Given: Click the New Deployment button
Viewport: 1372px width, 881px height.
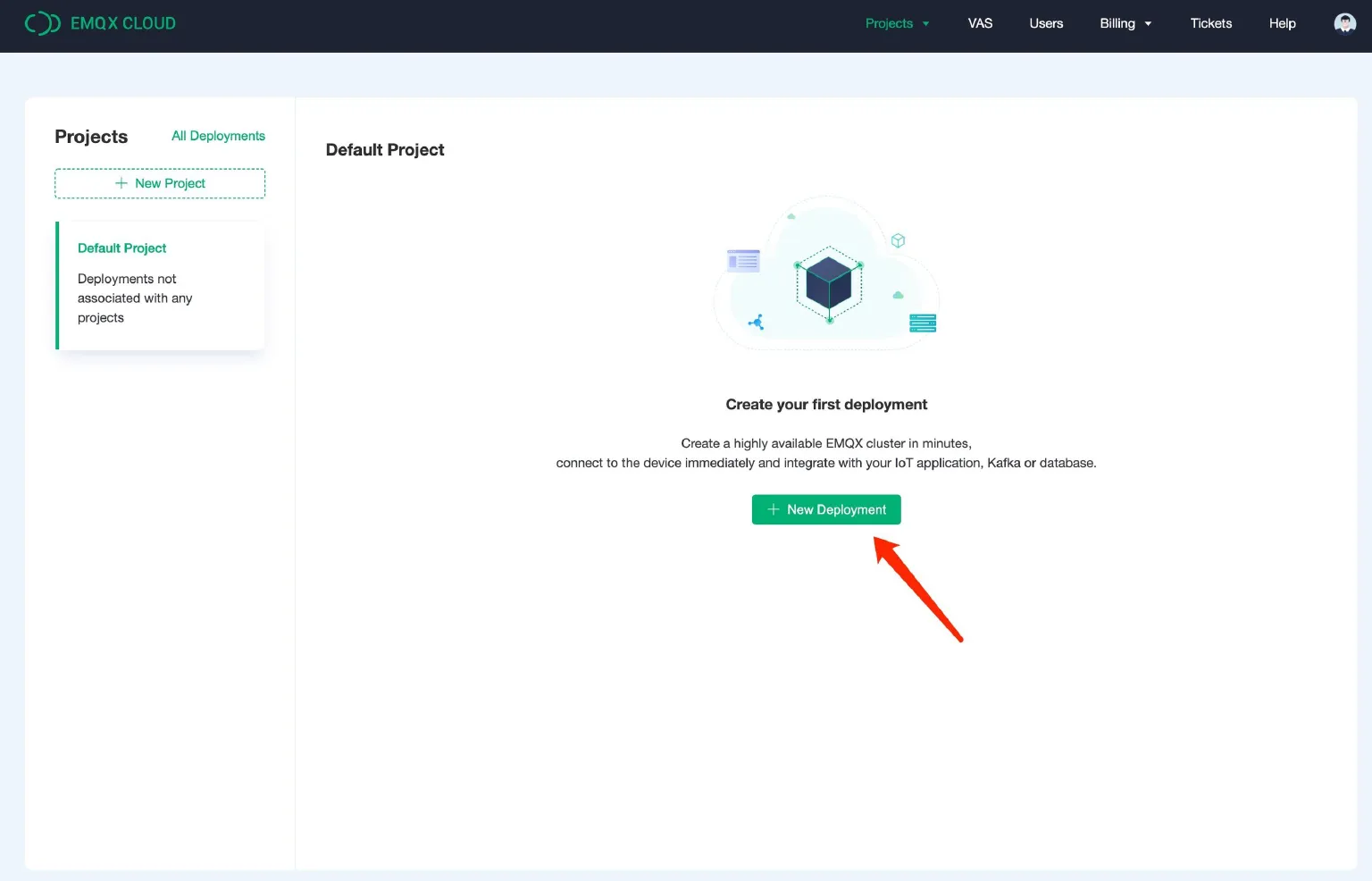Looking at the screenshot, I should coord(825,509).
